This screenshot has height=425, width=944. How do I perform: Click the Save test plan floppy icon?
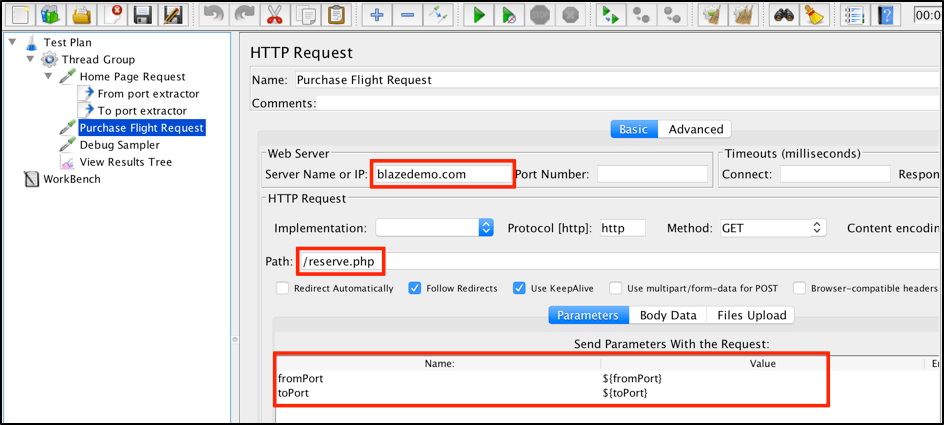click(x=143, y=15)
